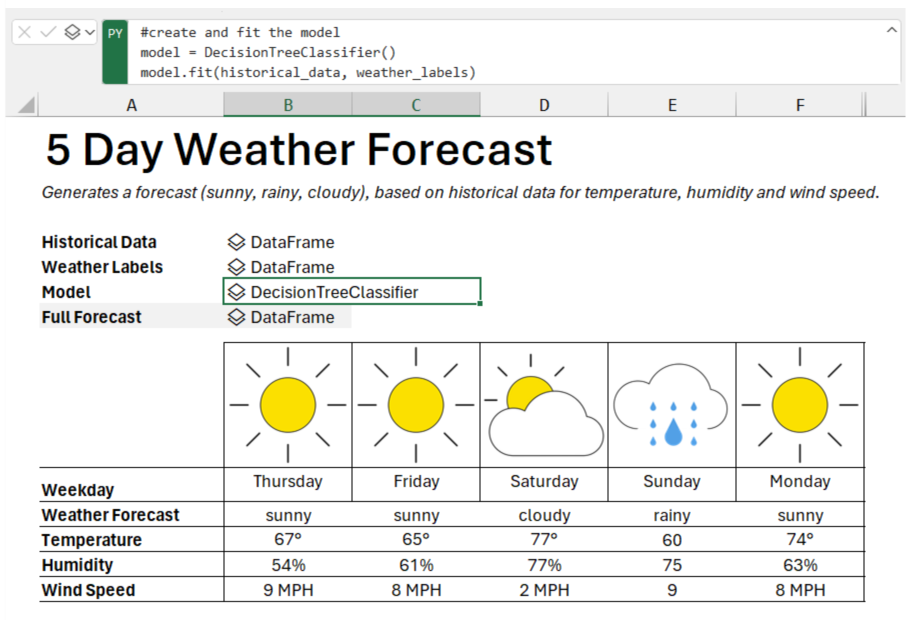Select column D header
The width and height of the screenshot is (913, 620).
544,105
